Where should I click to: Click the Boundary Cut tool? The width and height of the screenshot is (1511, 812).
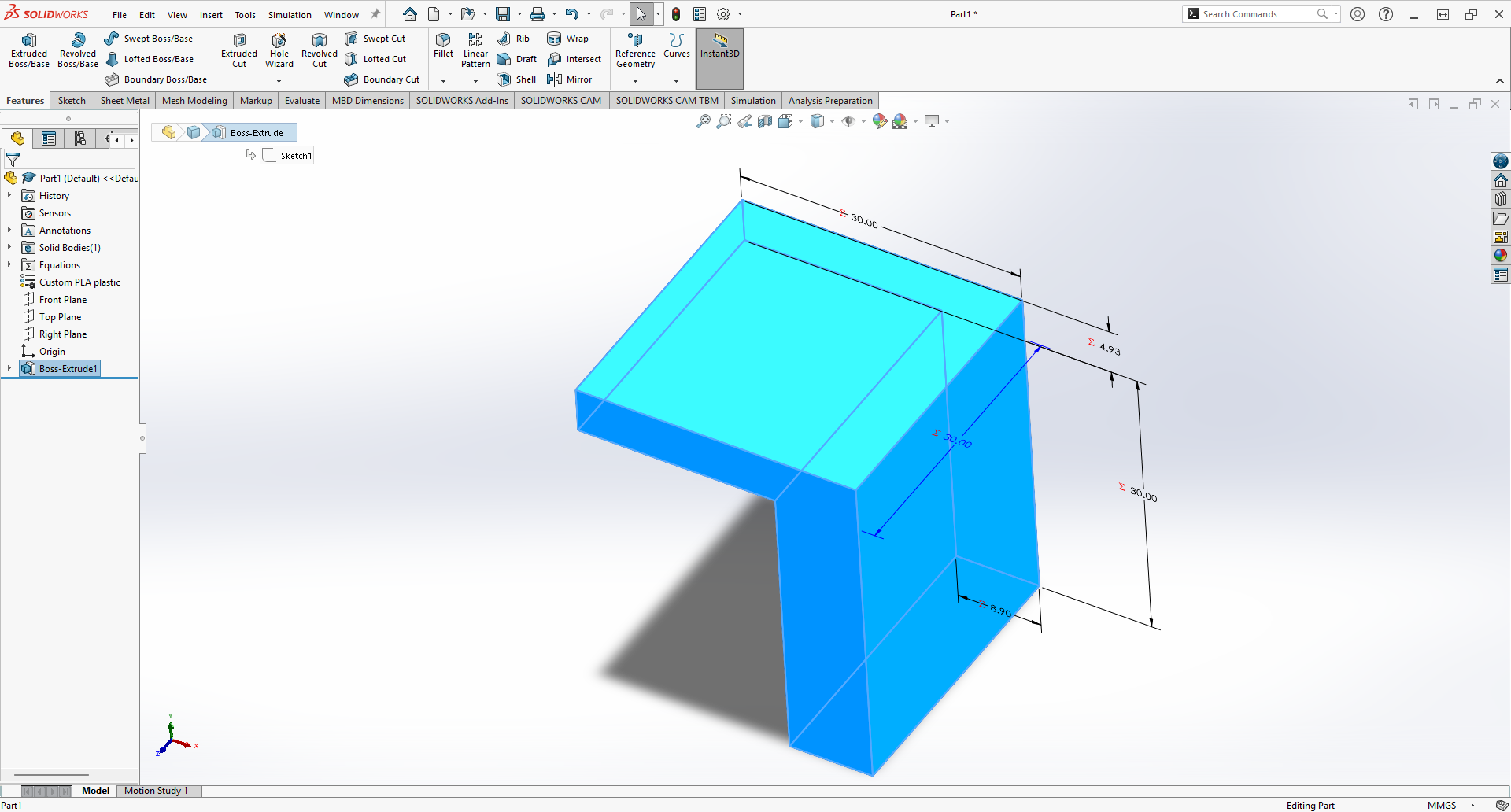[382, 79]
